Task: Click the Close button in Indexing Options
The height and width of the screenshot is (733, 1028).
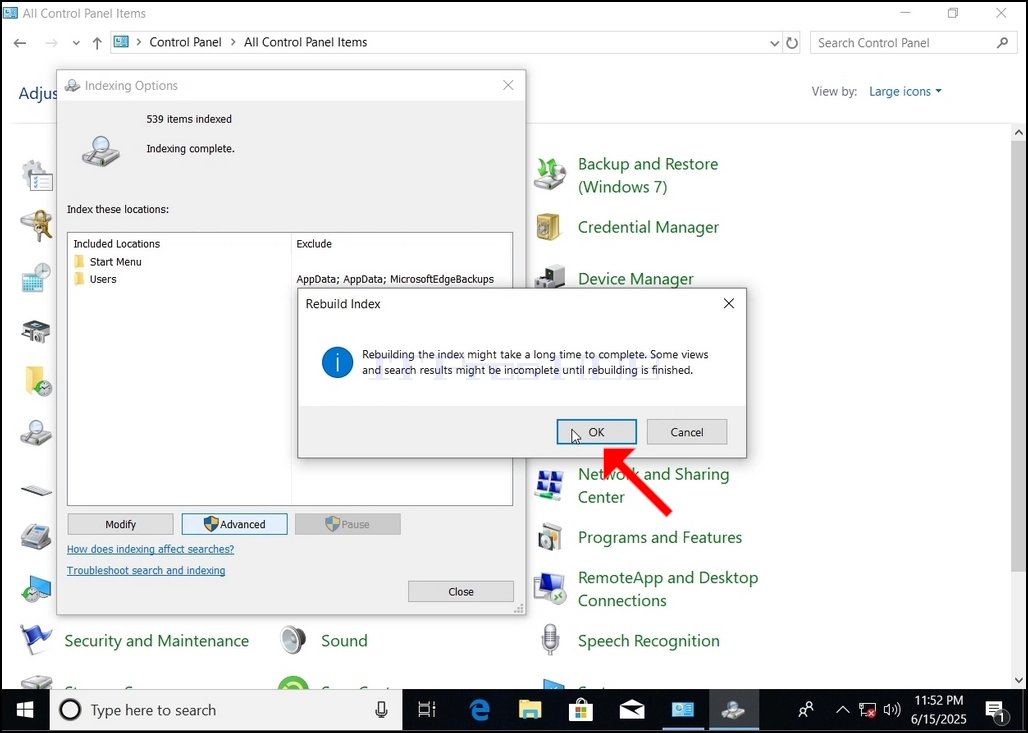Action: [461, 591]
